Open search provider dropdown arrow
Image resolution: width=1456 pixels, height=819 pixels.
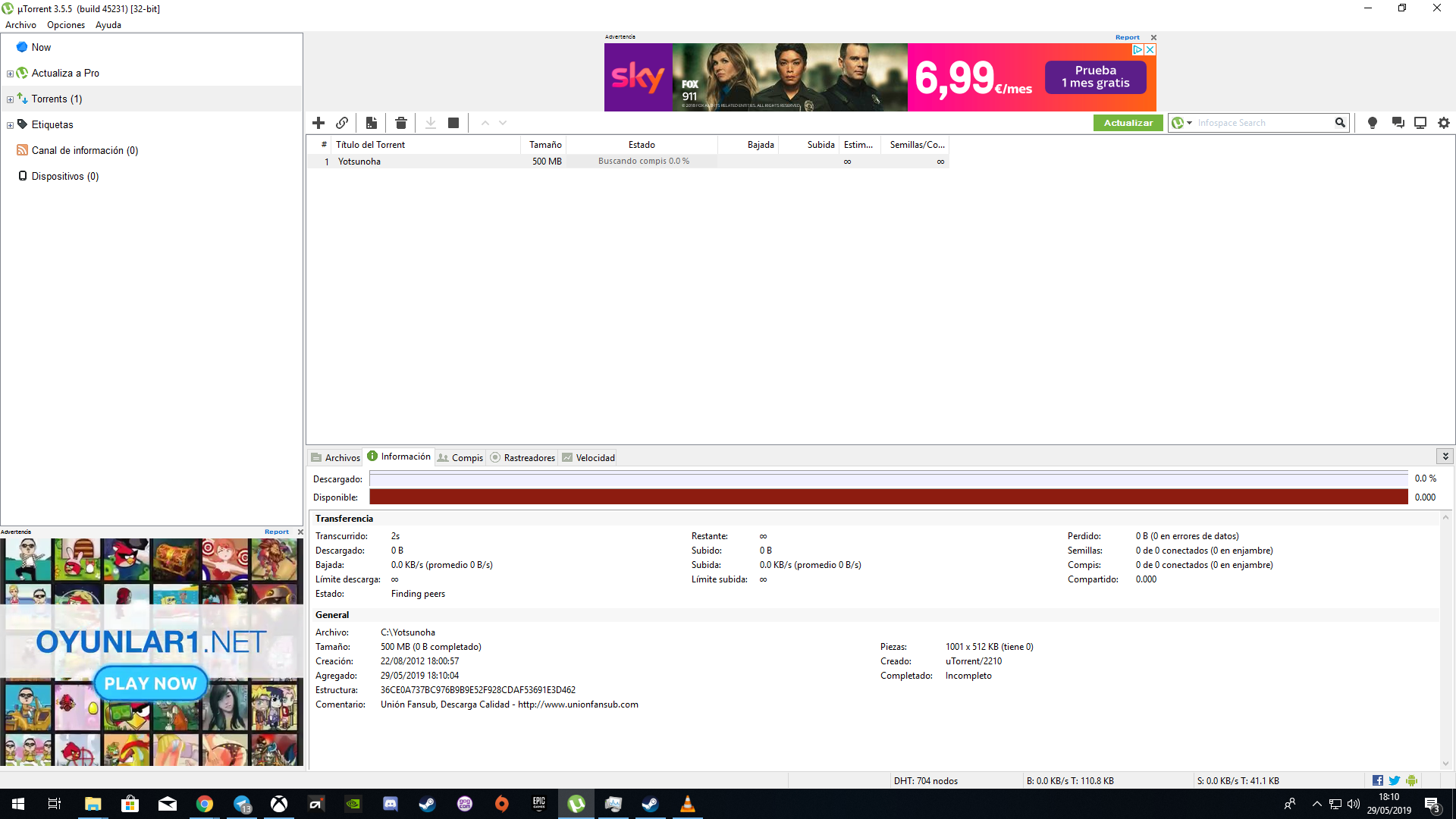[1189, 123]
